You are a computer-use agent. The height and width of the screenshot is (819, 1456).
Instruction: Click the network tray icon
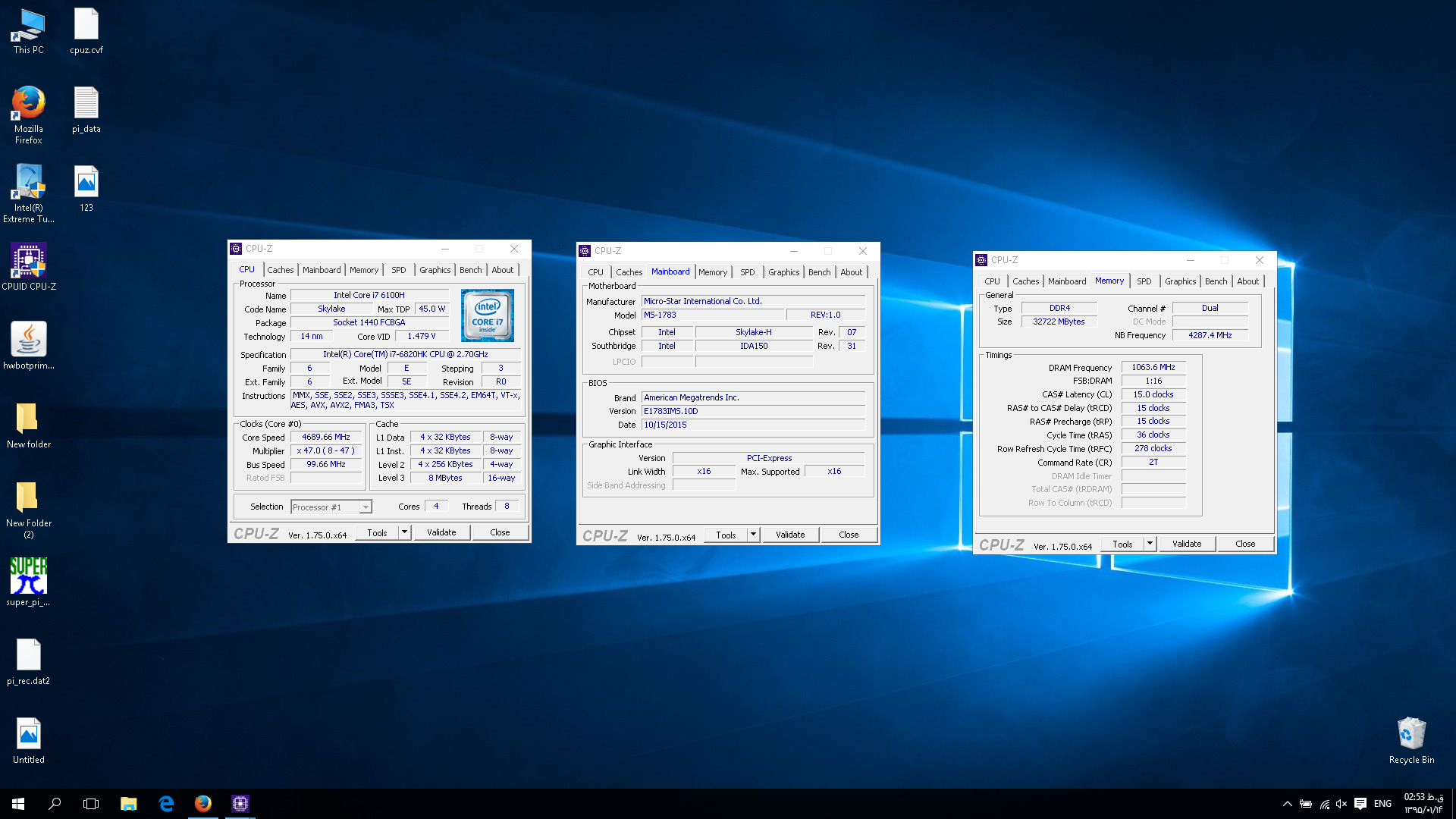pyautogui.click(x=1324, y=804)
